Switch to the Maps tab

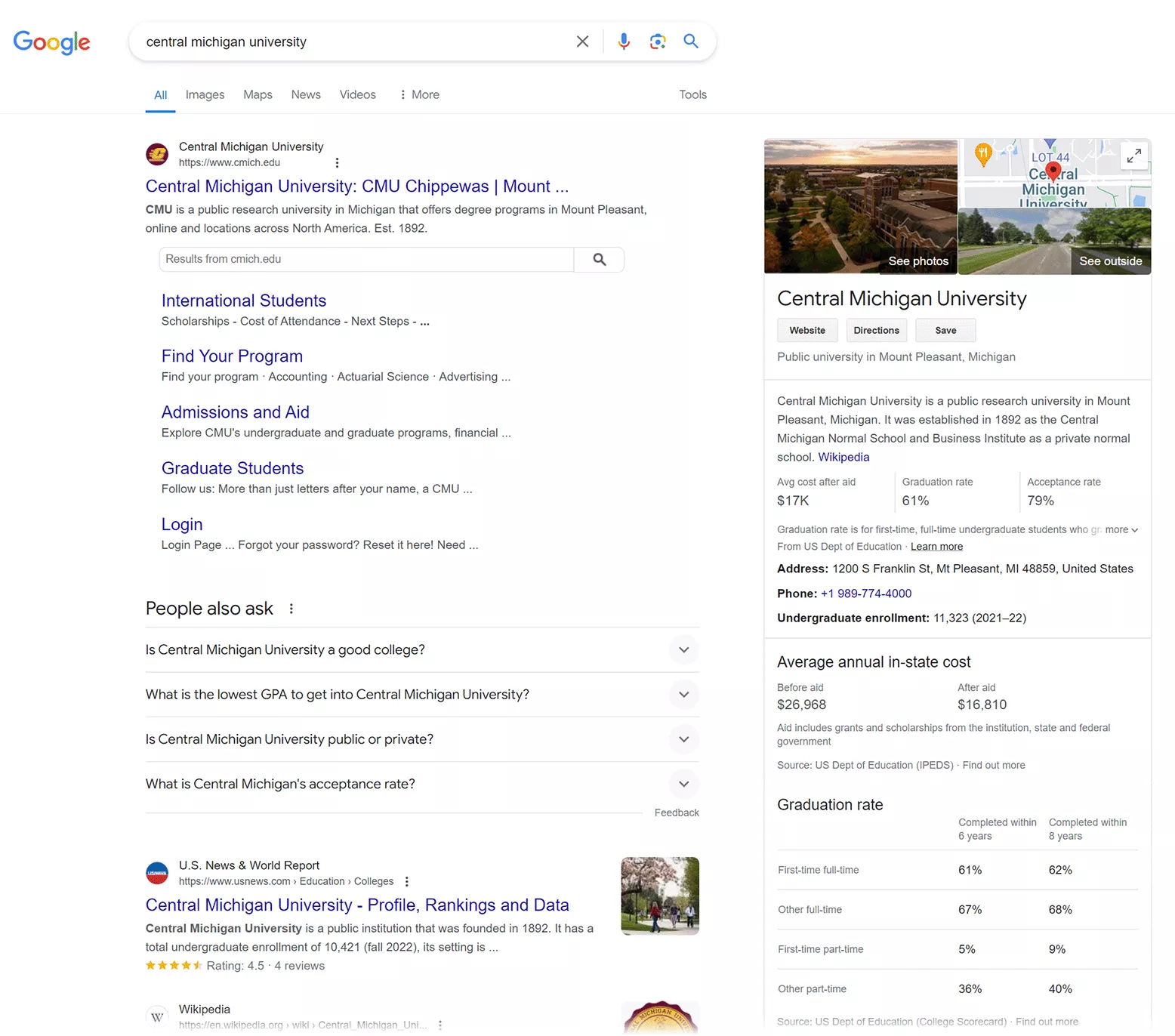[x=258, y=94]
